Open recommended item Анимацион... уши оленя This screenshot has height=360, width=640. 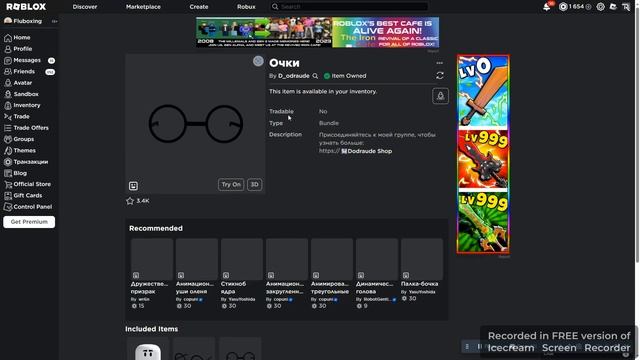[x=197, y=273]
